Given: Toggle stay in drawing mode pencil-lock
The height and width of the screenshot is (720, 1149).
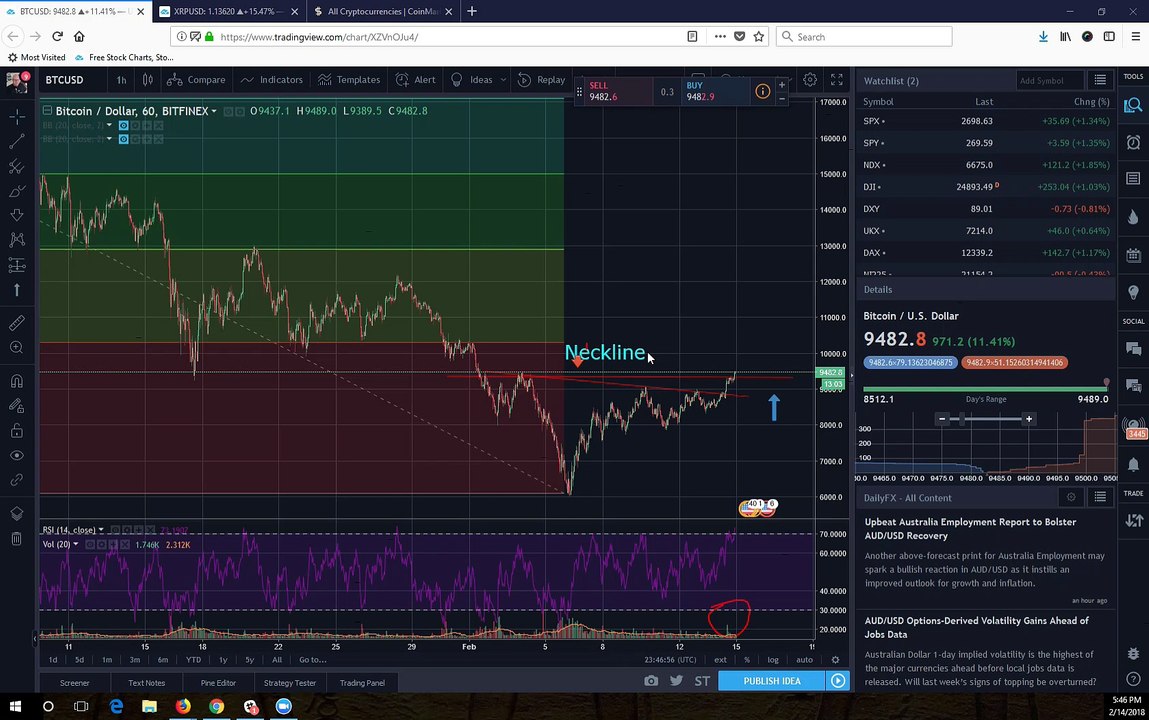Looking at the screenshot, I should (16, 405).
